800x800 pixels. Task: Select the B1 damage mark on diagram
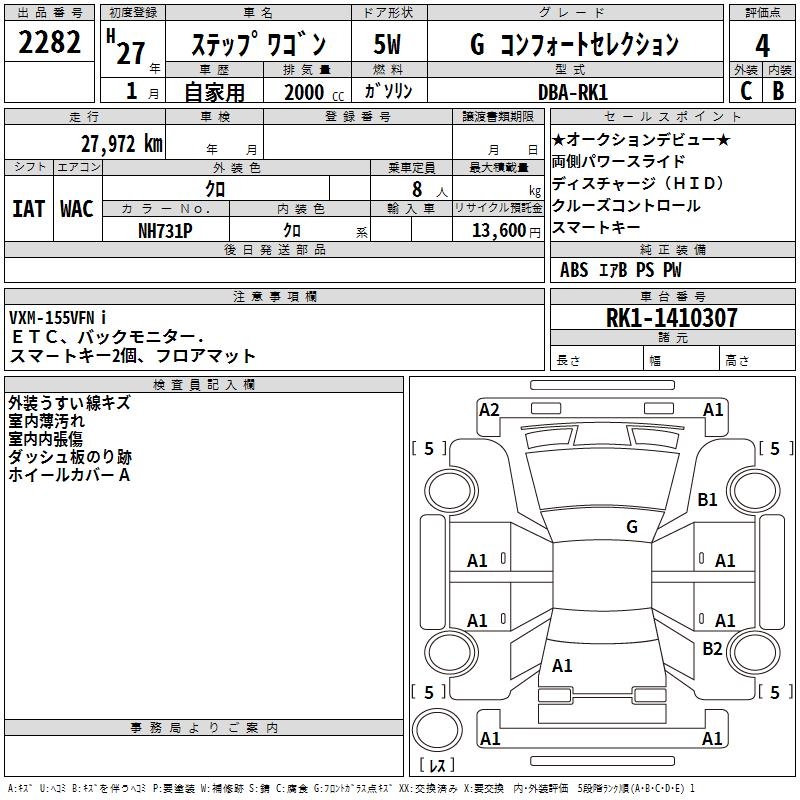pos(707,499)
